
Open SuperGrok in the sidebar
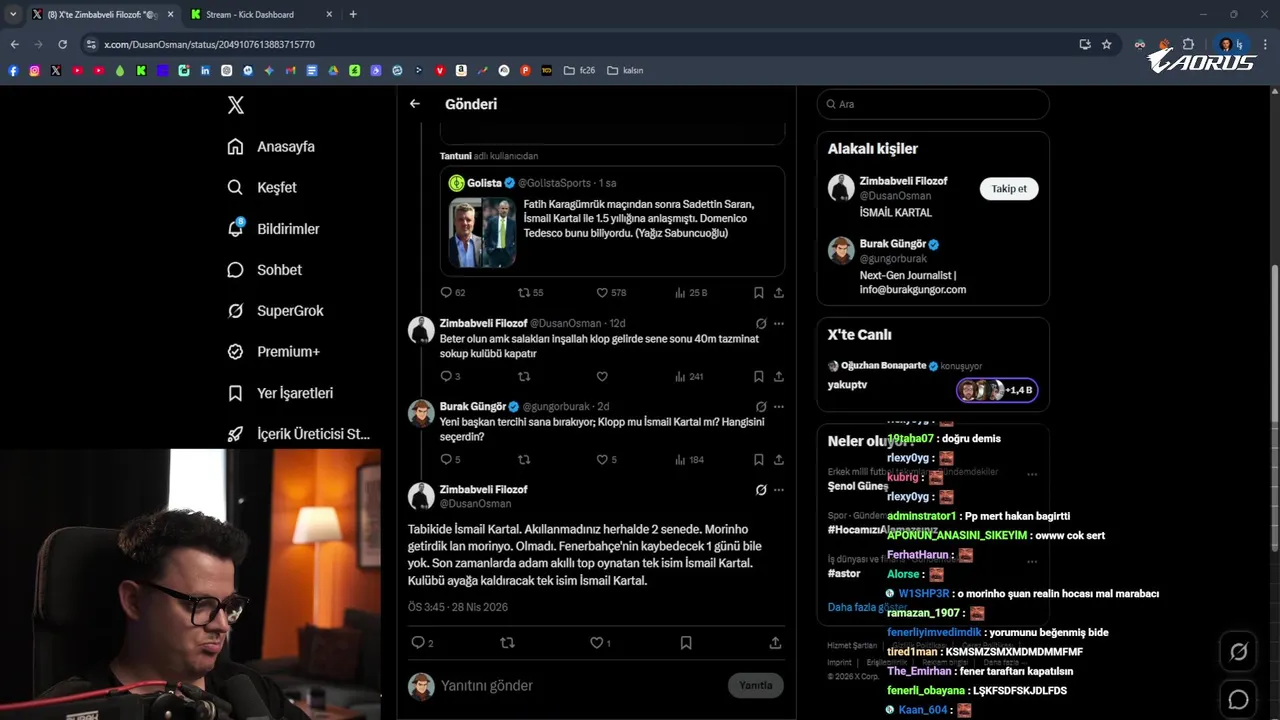coord(276,311)
